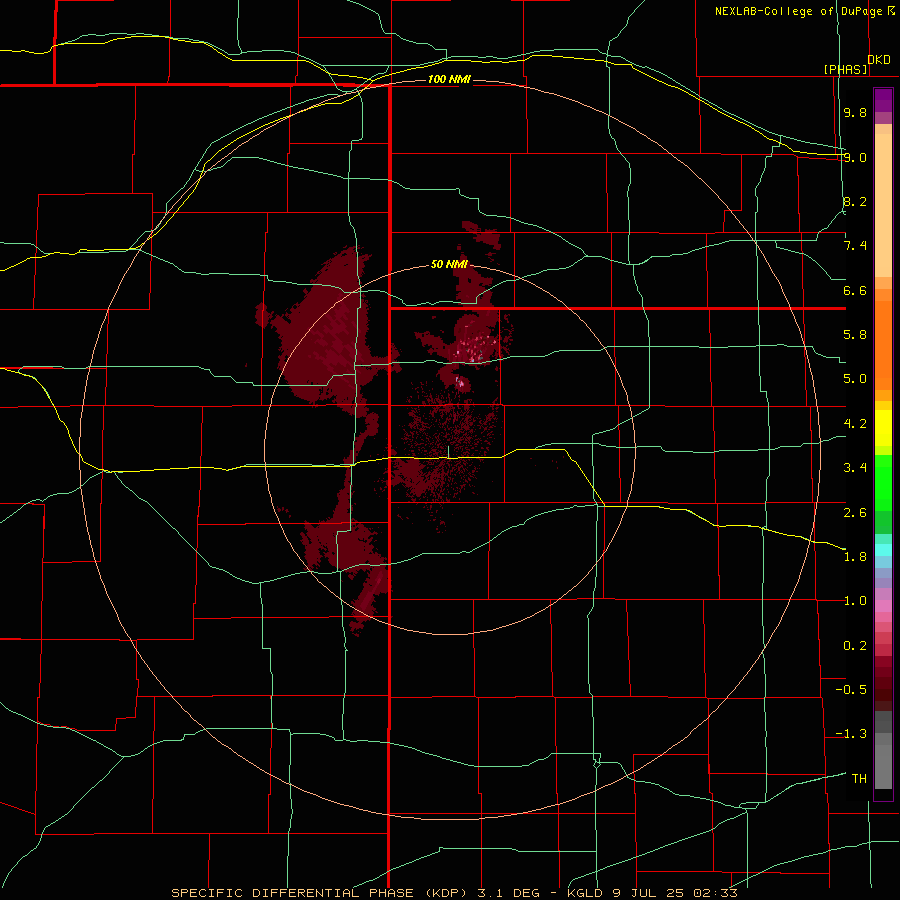This screenshot has height=900, width=900.
Task: Click the gray bottom color bar segment
Action: 883,769
